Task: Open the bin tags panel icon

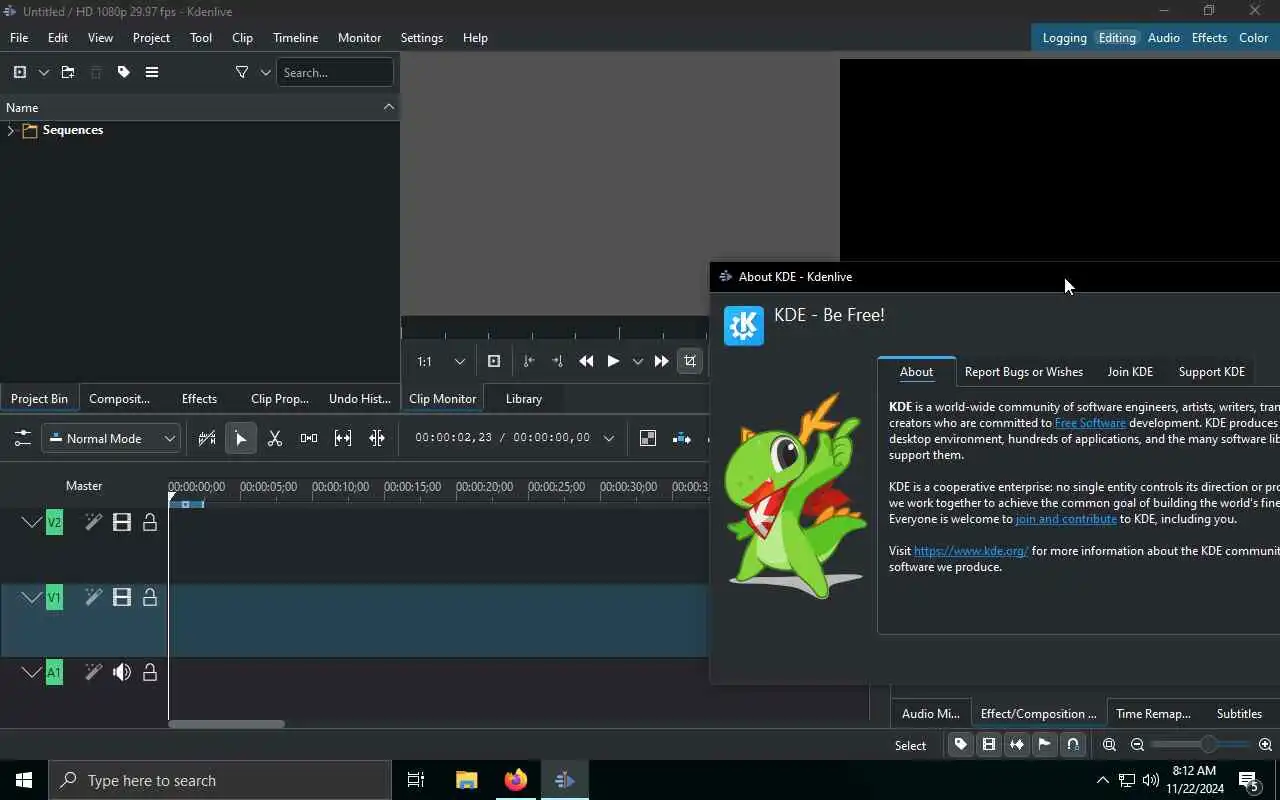Action: [x=124, y=72]
